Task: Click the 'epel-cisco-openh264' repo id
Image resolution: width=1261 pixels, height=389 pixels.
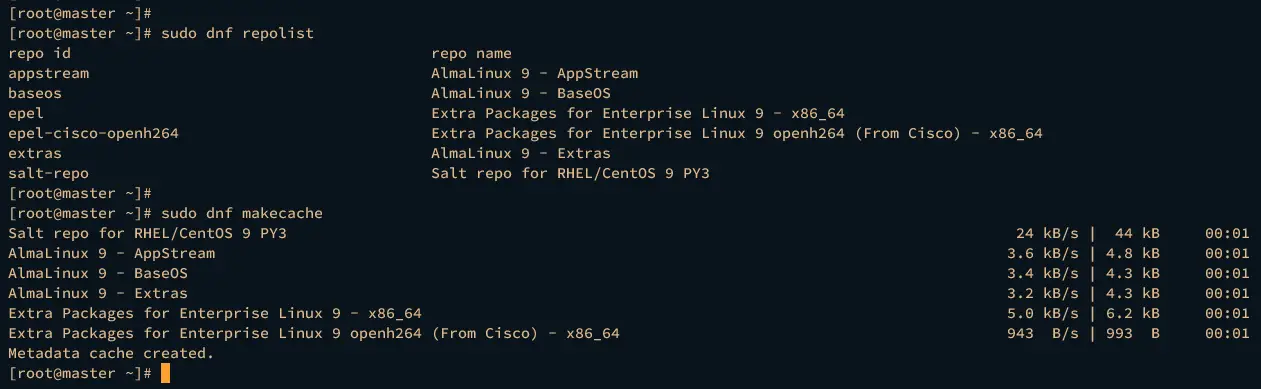Action: [x=93, y=133]
